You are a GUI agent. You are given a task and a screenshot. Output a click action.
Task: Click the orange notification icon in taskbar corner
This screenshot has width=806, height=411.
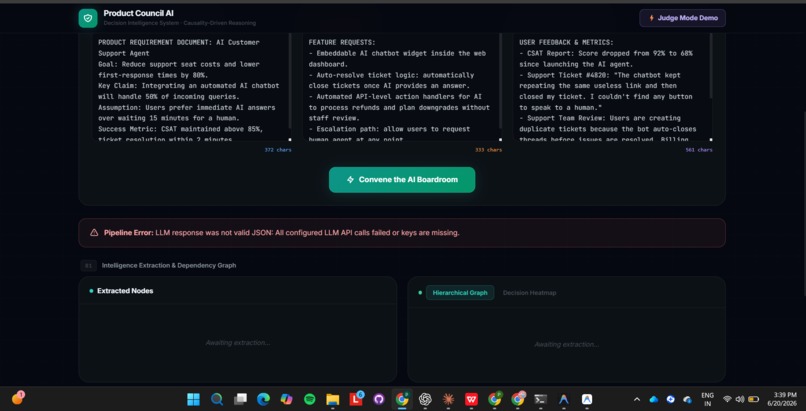17,398
